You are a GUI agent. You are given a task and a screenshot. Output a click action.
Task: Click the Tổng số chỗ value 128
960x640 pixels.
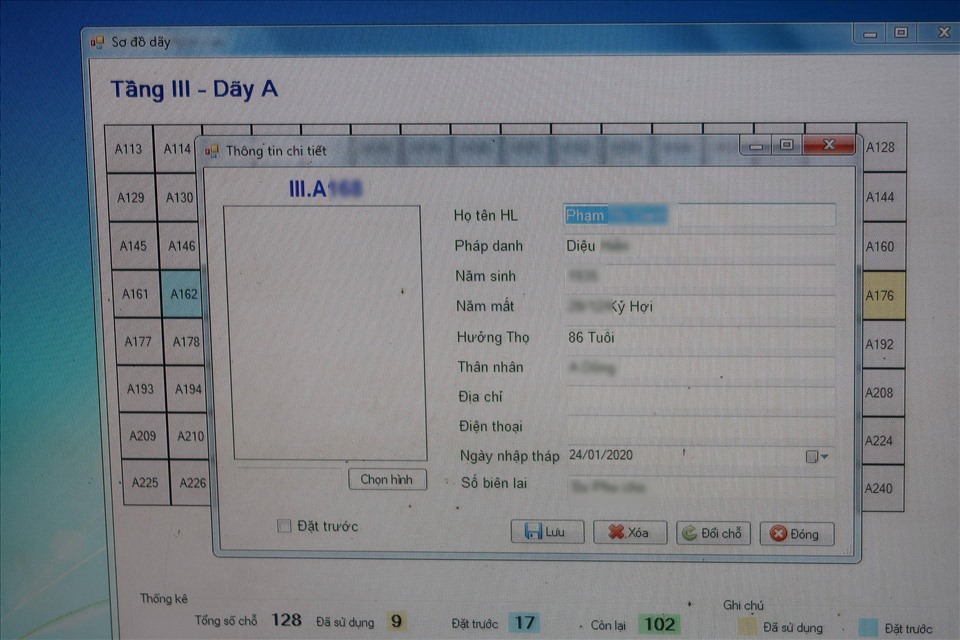pyautogui.click(x=287, y=620)
